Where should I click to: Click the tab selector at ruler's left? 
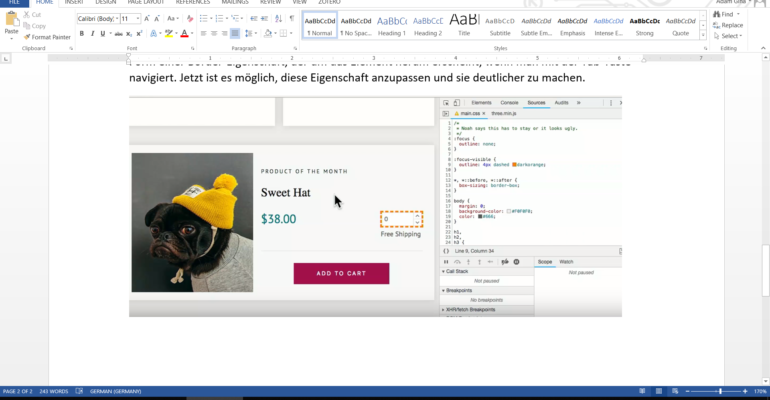pos(5,58)
